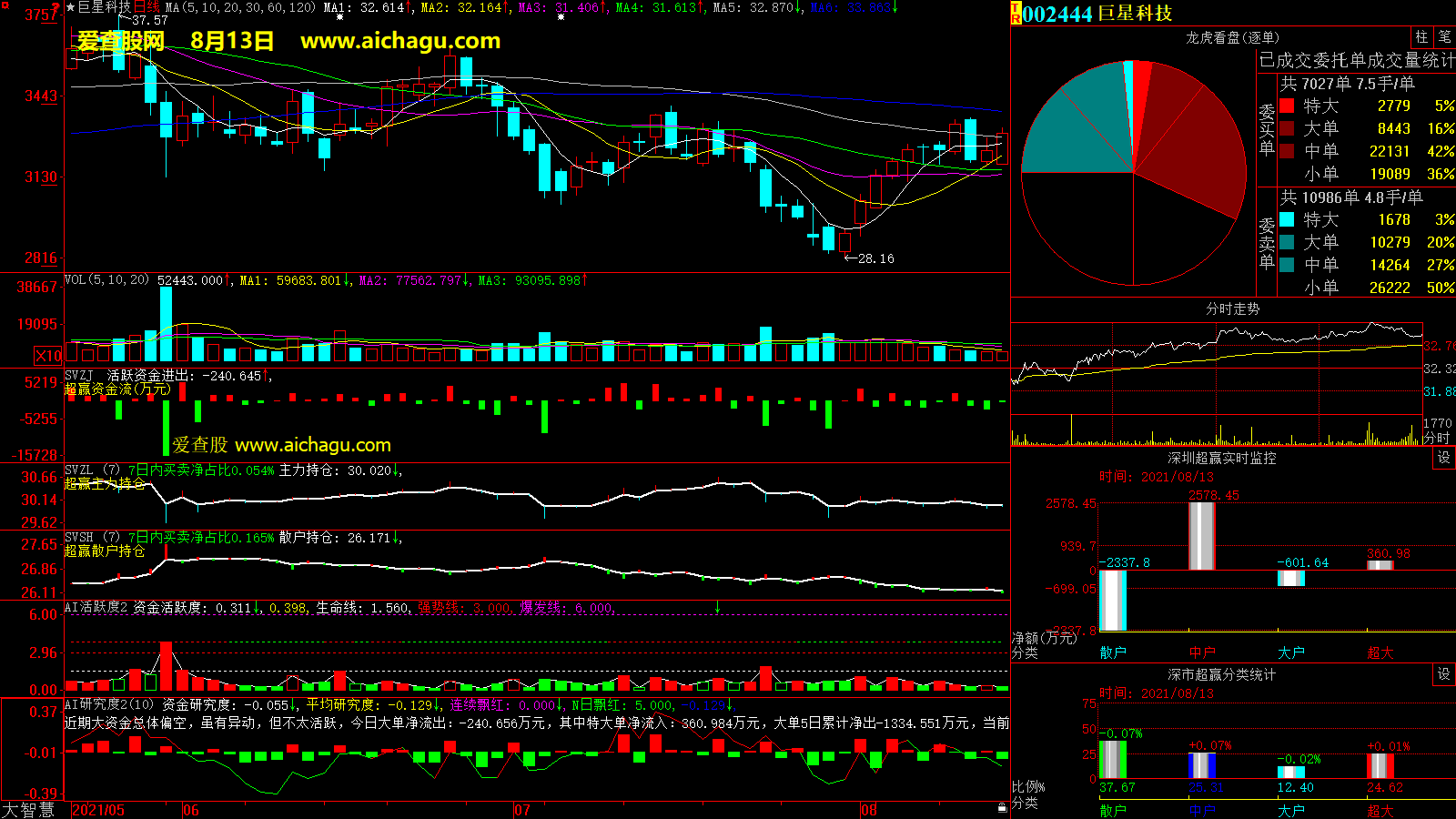This screenshot has width=1456, height=819.
Task: Open 设 settings for 深圳超赢实时监控
Action: 1444,458
